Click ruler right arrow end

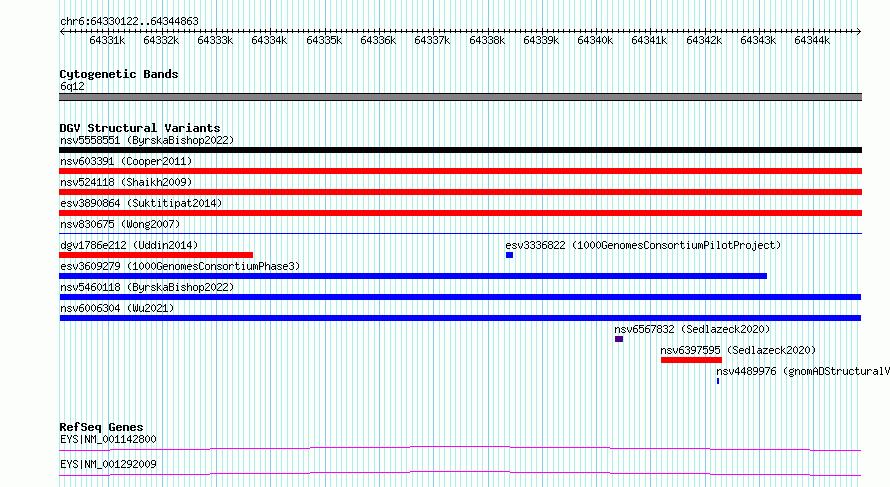point(859,32)
